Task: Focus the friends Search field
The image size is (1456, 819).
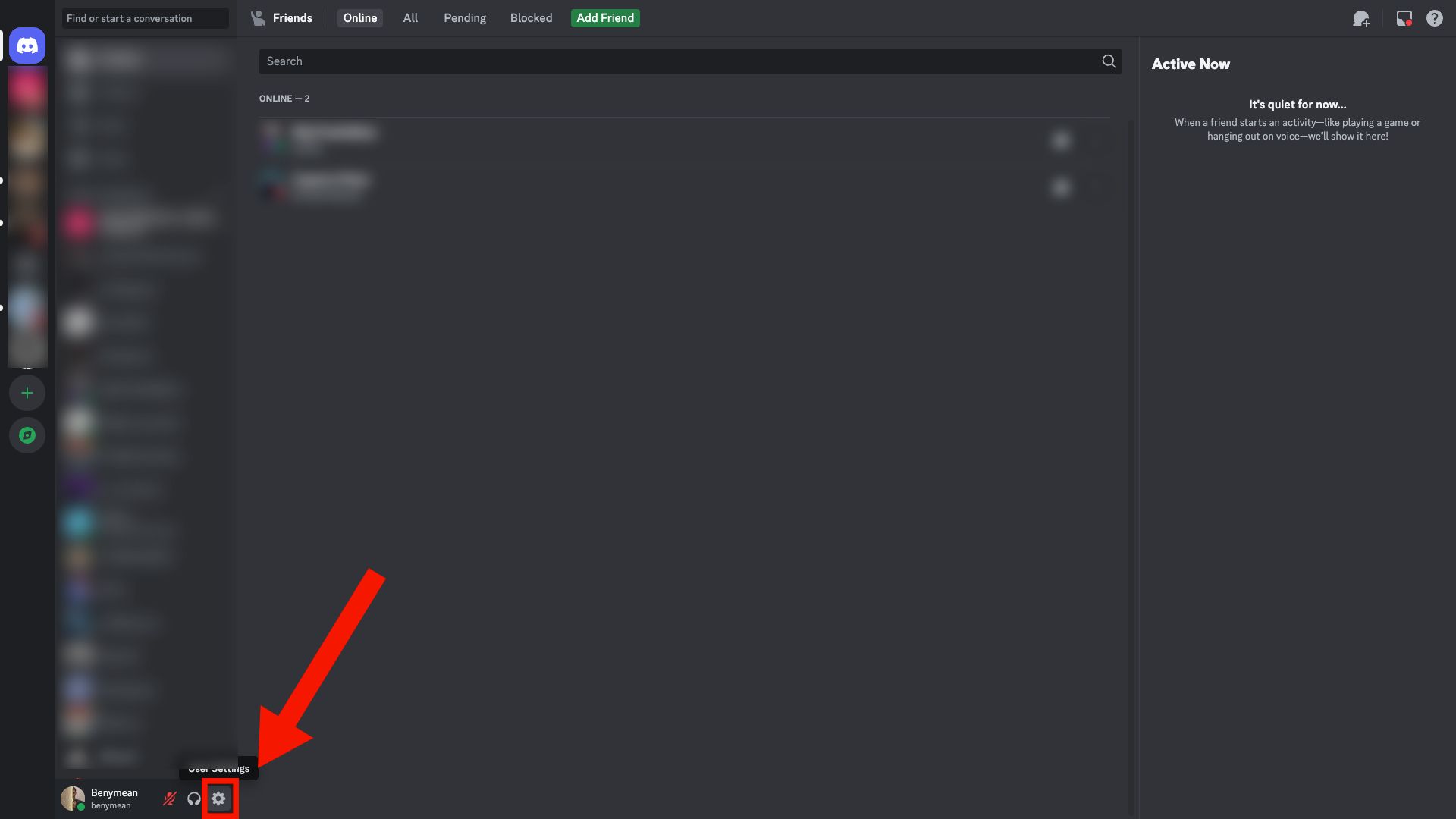Action: pos(690,61)
